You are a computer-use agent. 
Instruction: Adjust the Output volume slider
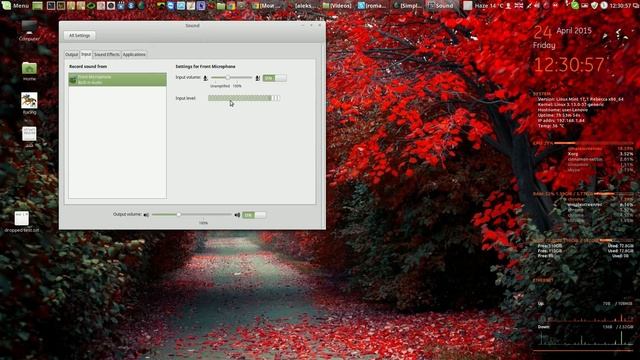tap(192, 214)
